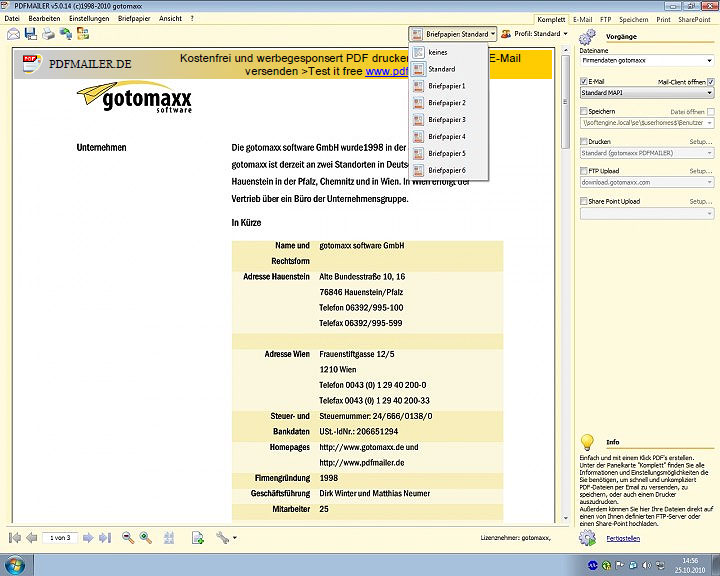Screen dimensions: 720x576
Task: Toggle the Mail-Client öffnen checkbox
Action: [711, 82]
